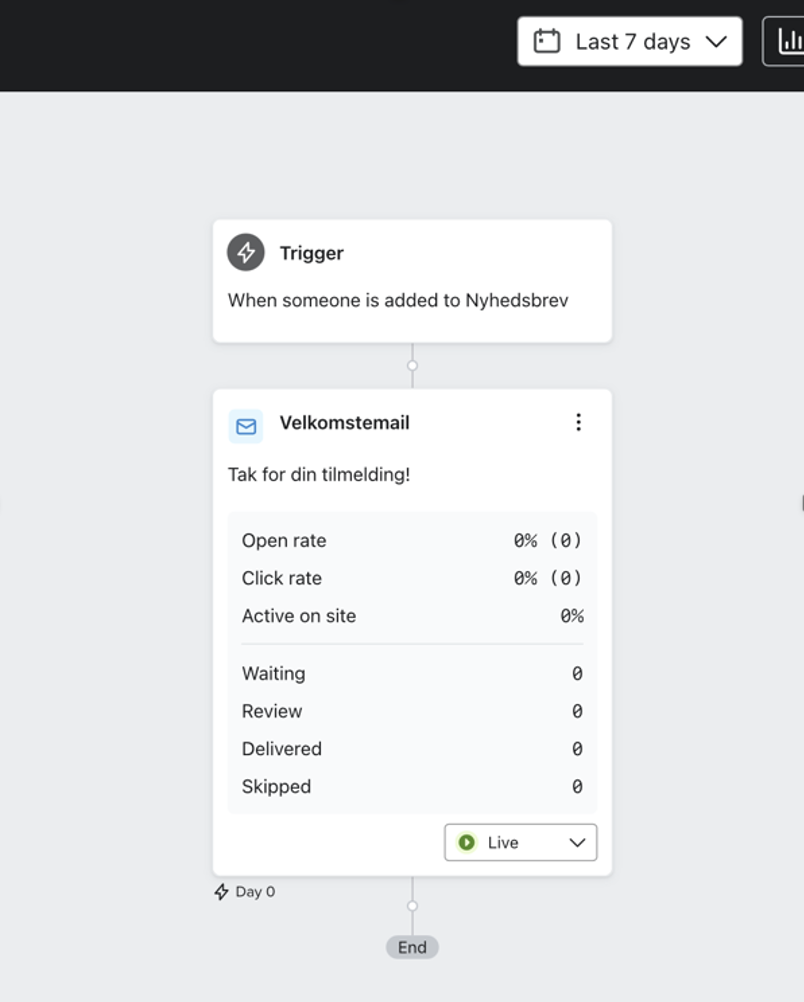This screenshot has width=804, height=1002.
Task: Click the bar chart analytics icon
Action: click(x=790, y=41)
